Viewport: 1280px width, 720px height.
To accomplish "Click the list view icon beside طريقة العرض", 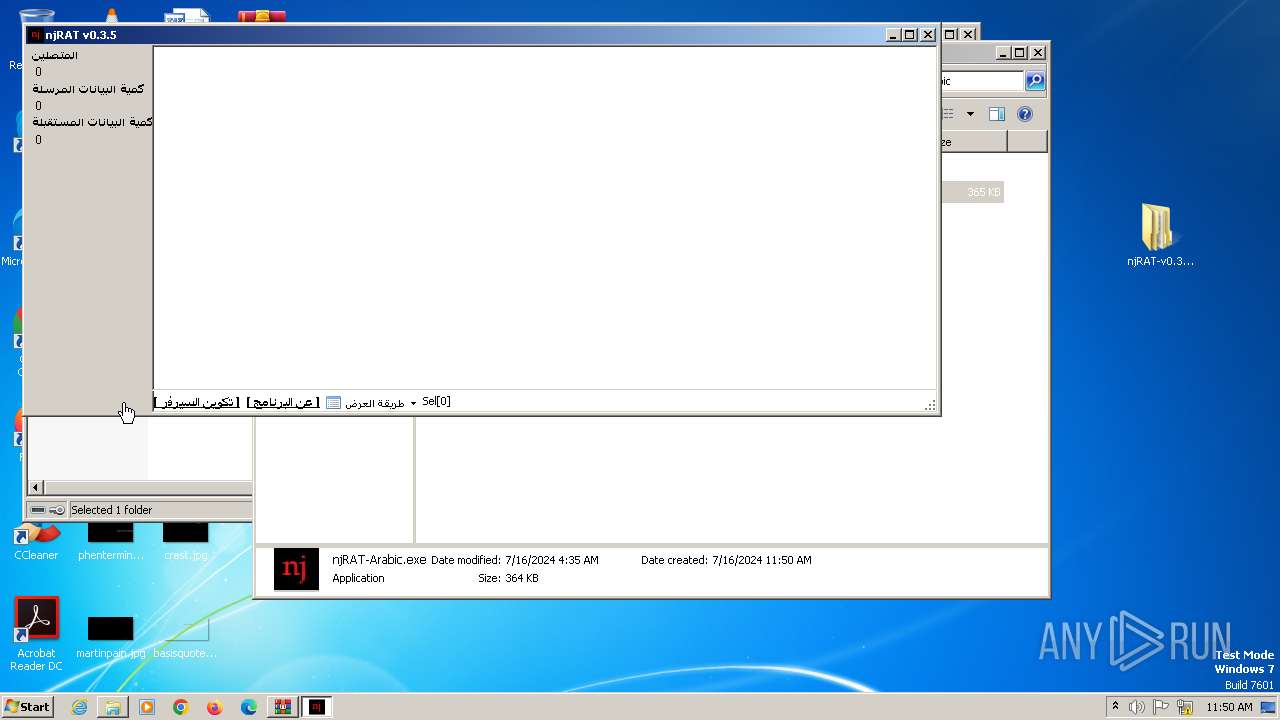I will tap(334, 402).
